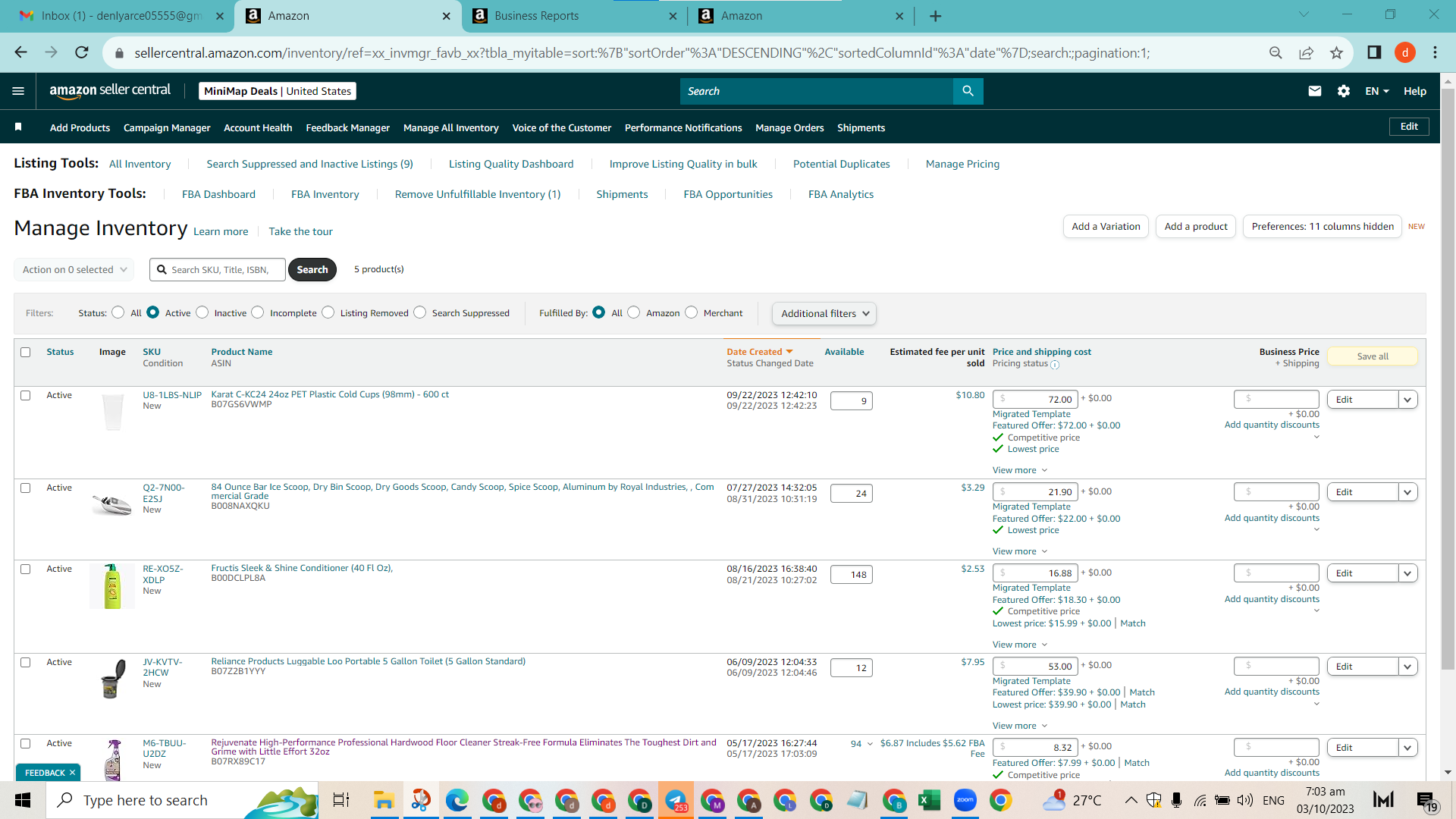Viewport: 1456px width, 819px height.
Task: Open a new browser tab
Action: 936,16
